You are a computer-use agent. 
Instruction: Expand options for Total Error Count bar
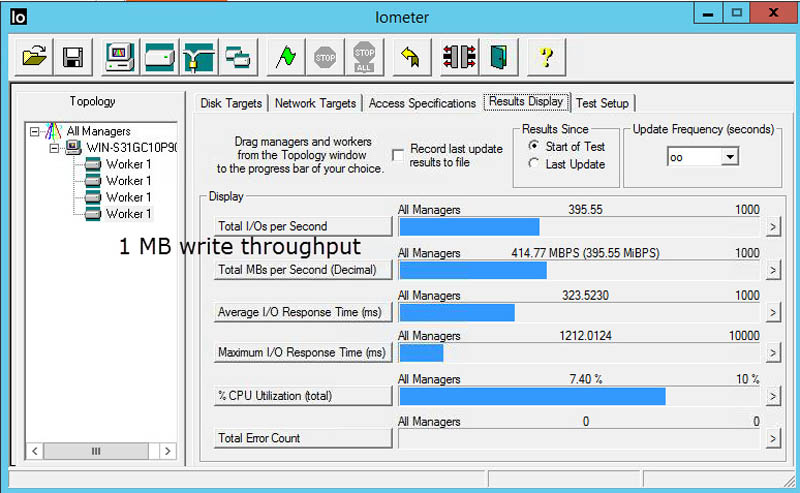point(773,438)
